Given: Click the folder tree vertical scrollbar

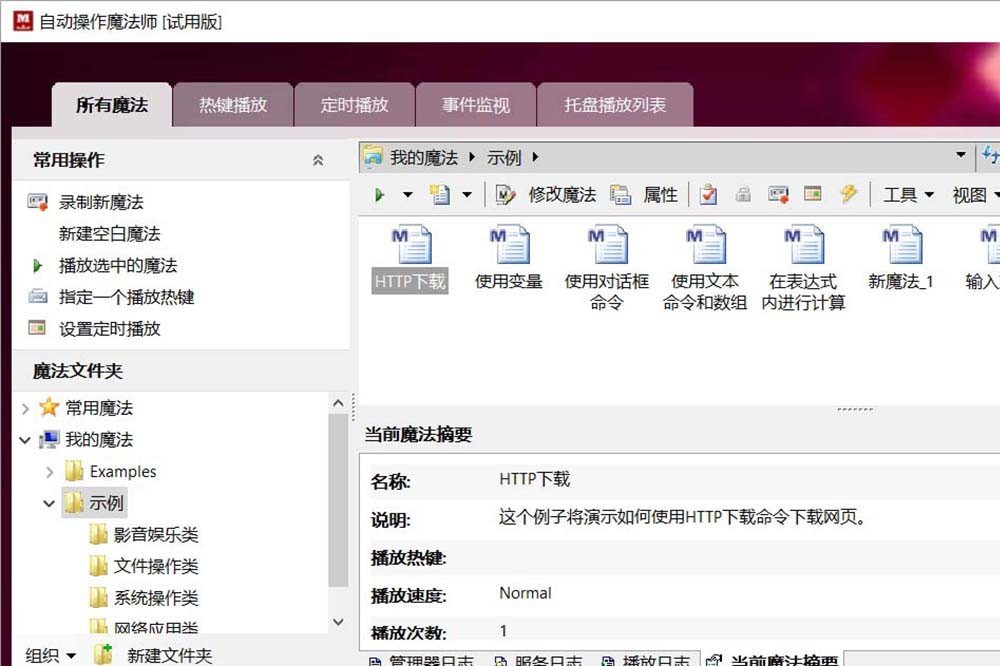Looking at the screenshot, I should (x=338, y=500).
